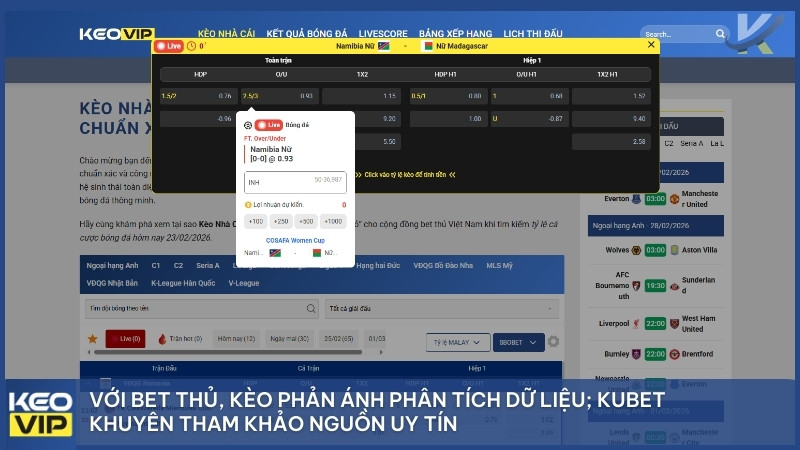Select the C1 league tab
Image resolution: width=800 pixels, height=450 pixels.
coord(156,266)
